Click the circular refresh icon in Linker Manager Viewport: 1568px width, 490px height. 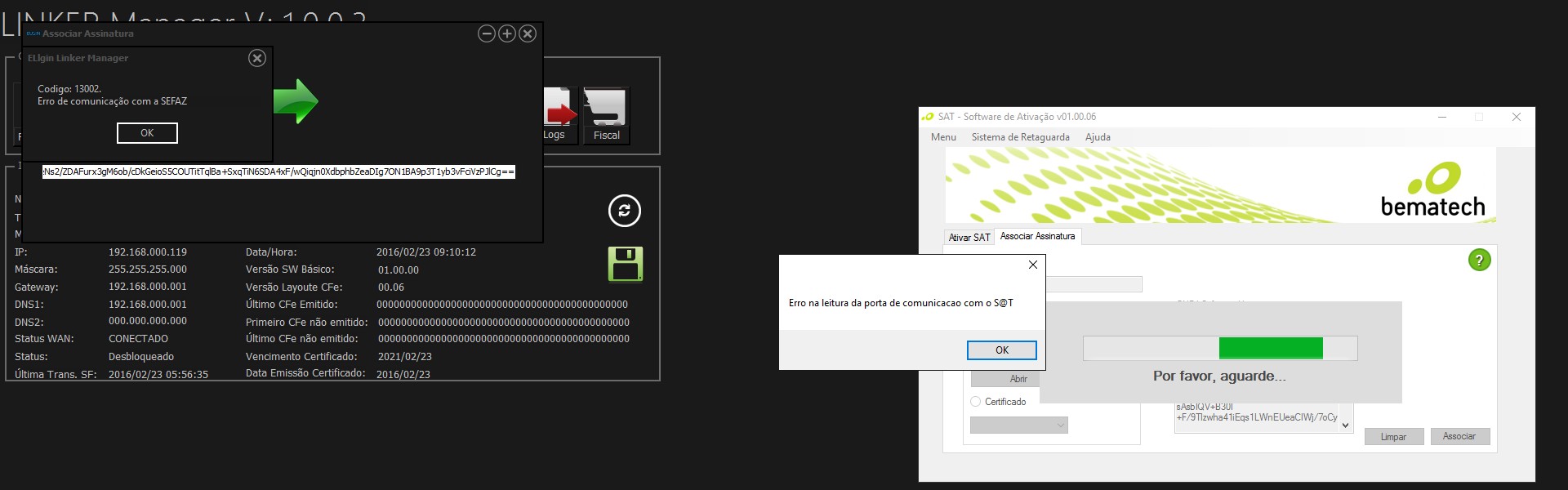click(625, 210)
